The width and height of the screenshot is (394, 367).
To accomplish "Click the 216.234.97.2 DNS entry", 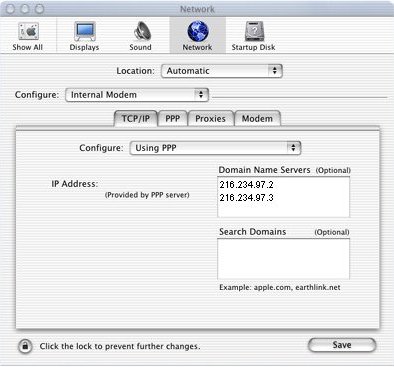I will click(x=247, y=185).
